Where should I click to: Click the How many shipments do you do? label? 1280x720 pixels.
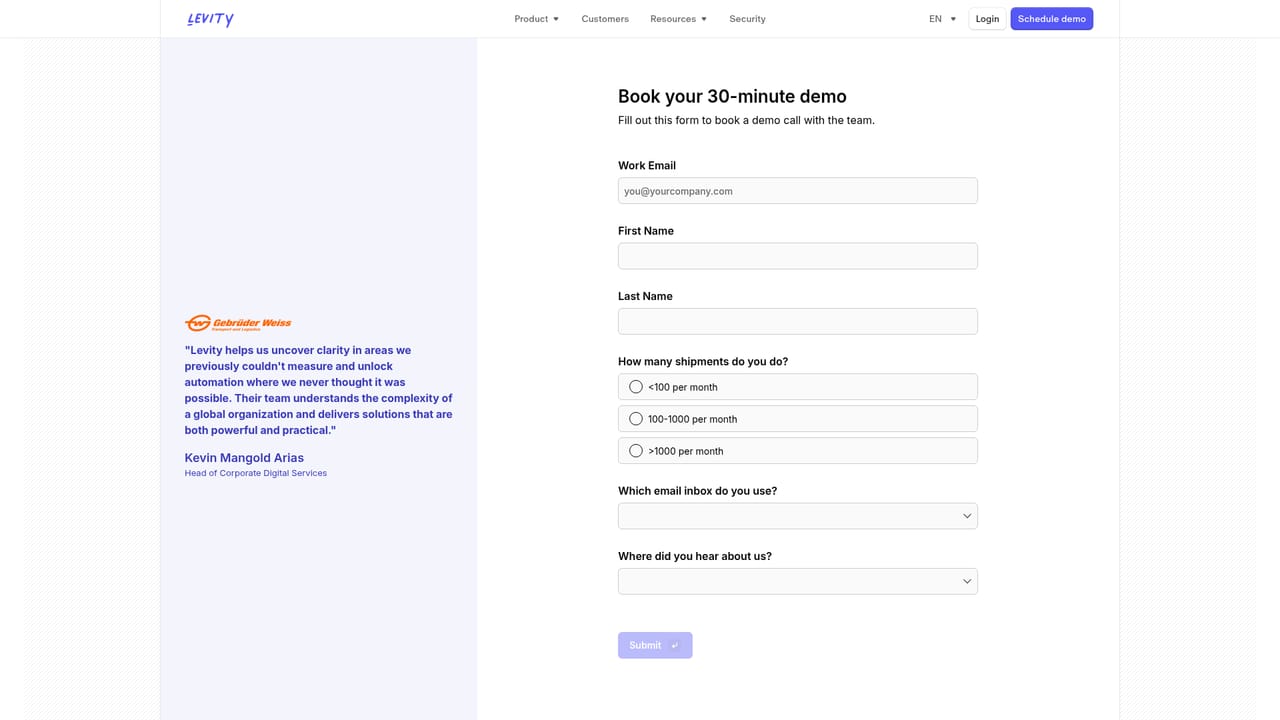coord(703,361)
